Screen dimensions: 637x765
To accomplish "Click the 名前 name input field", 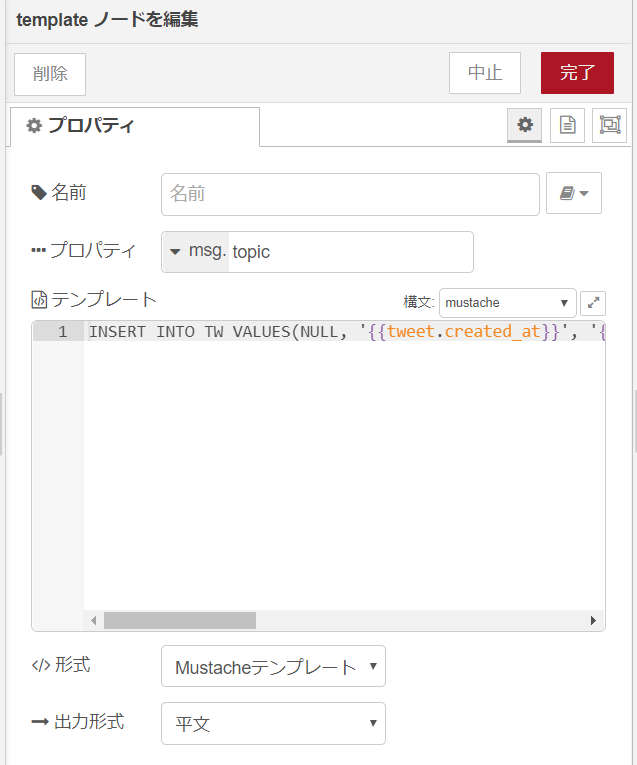I will pyautogui.click(x=350, y=194).
